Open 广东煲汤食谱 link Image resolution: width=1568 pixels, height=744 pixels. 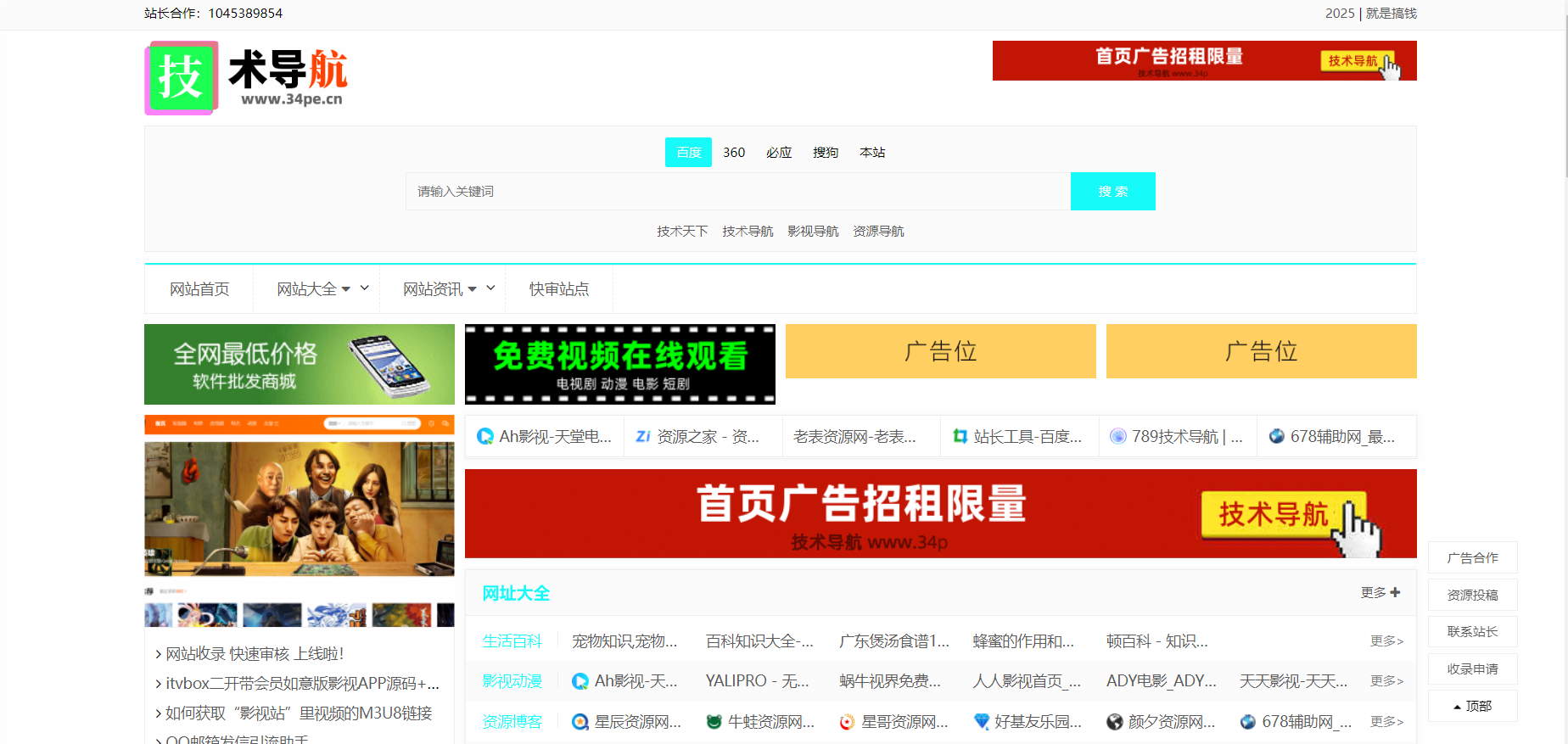894,641
